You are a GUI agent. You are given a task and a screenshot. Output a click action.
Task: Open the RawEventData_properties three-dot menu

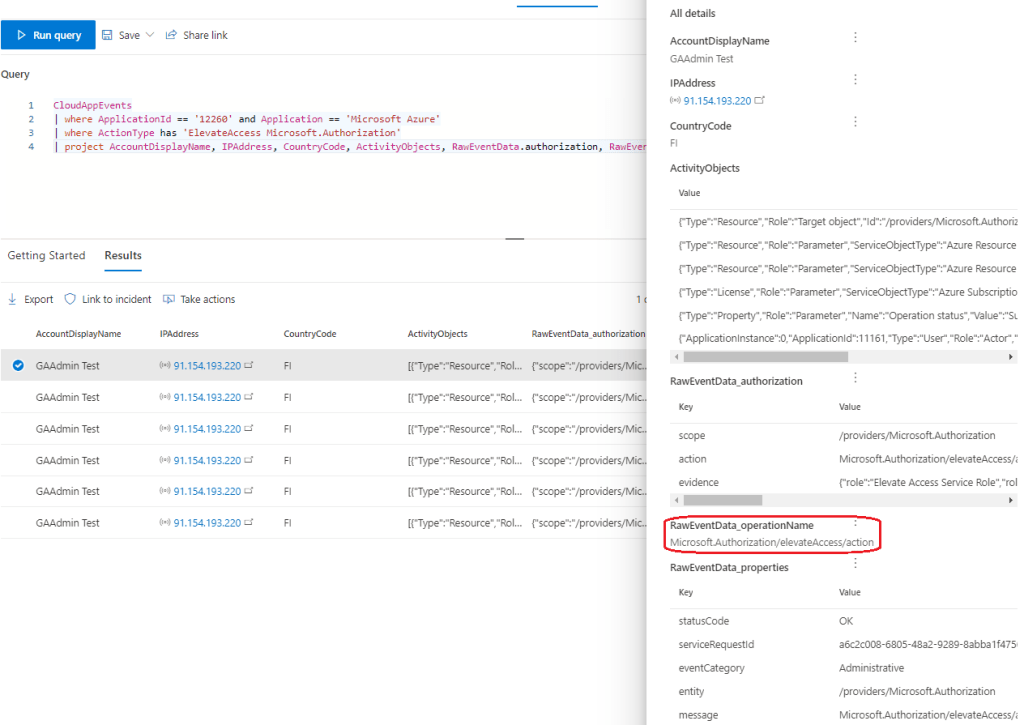(855, 564)
